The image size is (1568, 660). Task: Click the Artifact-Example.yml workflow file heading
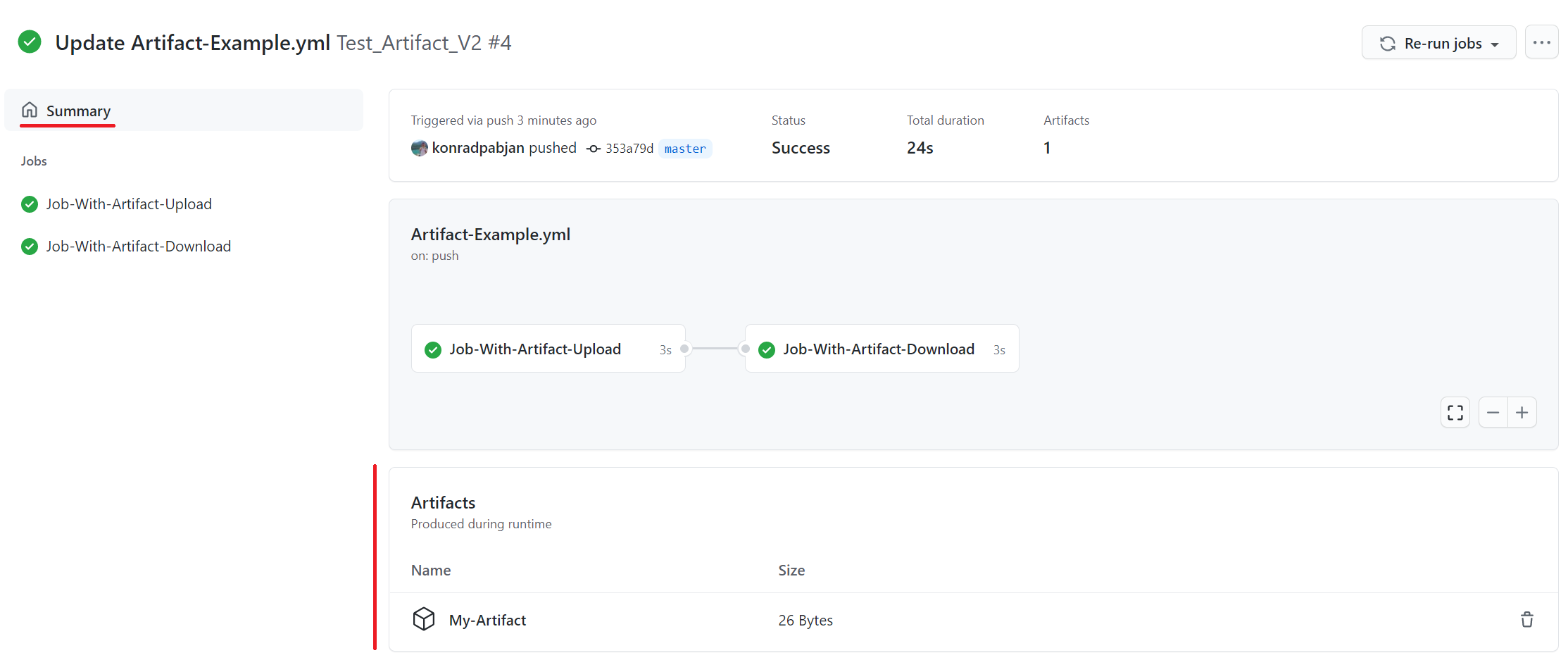(491, 235)
